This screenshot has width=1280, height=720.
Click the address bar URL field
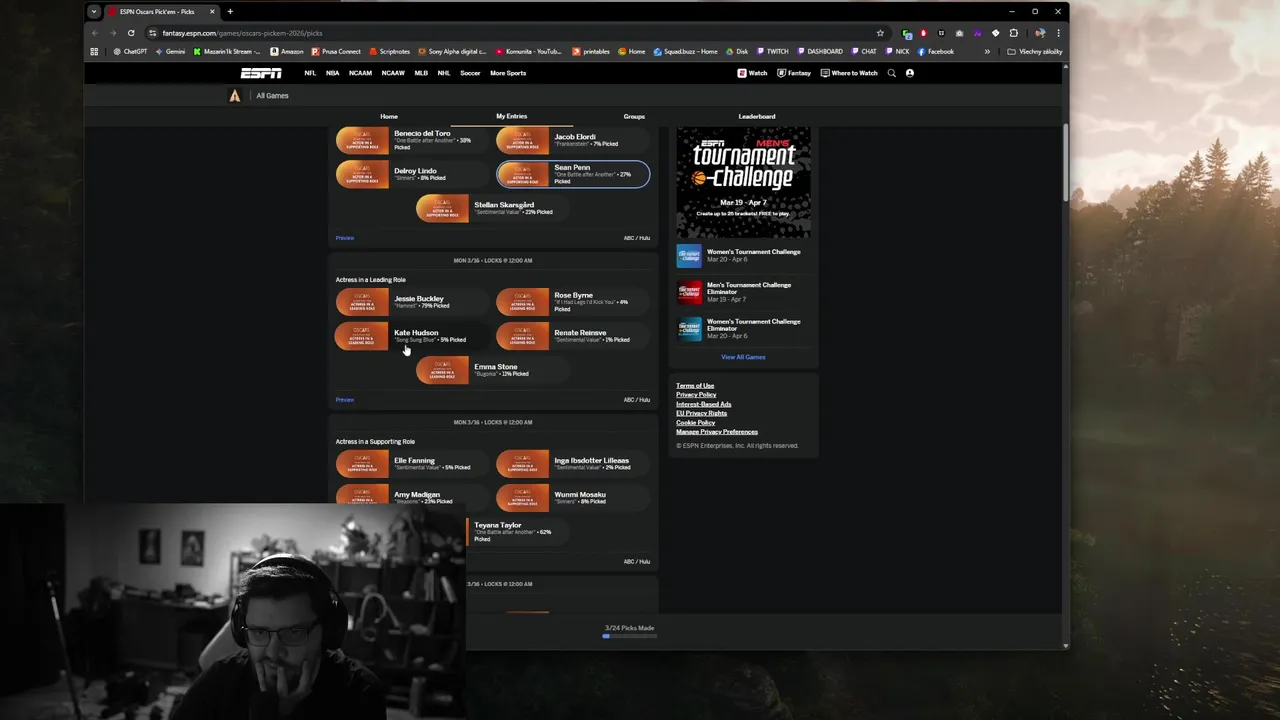(510, 33)
